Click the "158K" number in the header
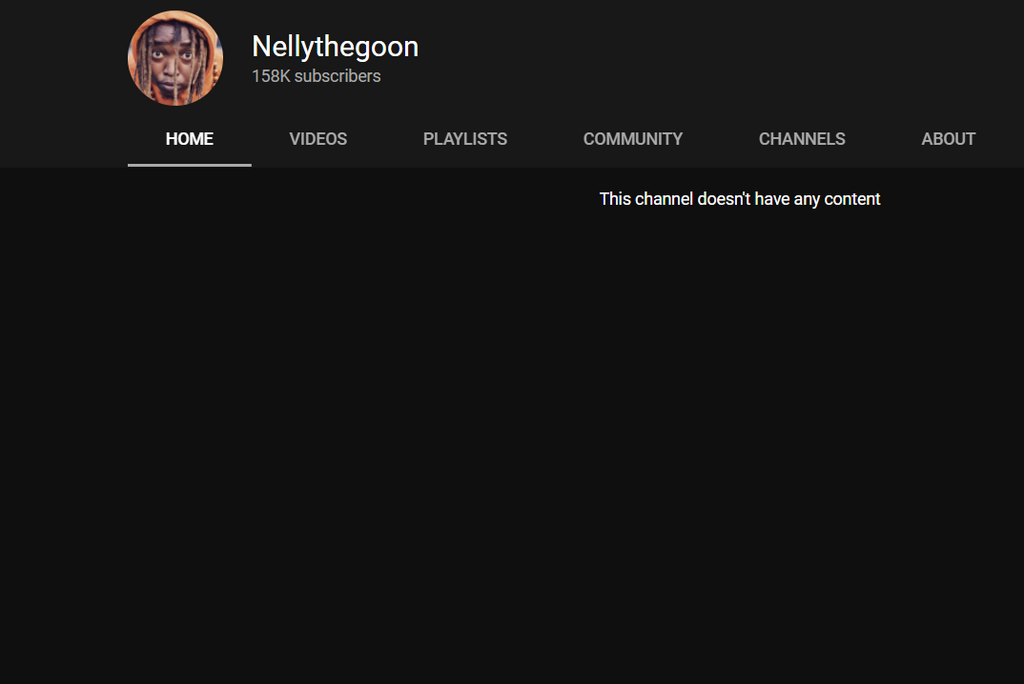This screenshot has height=684, width=1024. click(x=270, y=76)
